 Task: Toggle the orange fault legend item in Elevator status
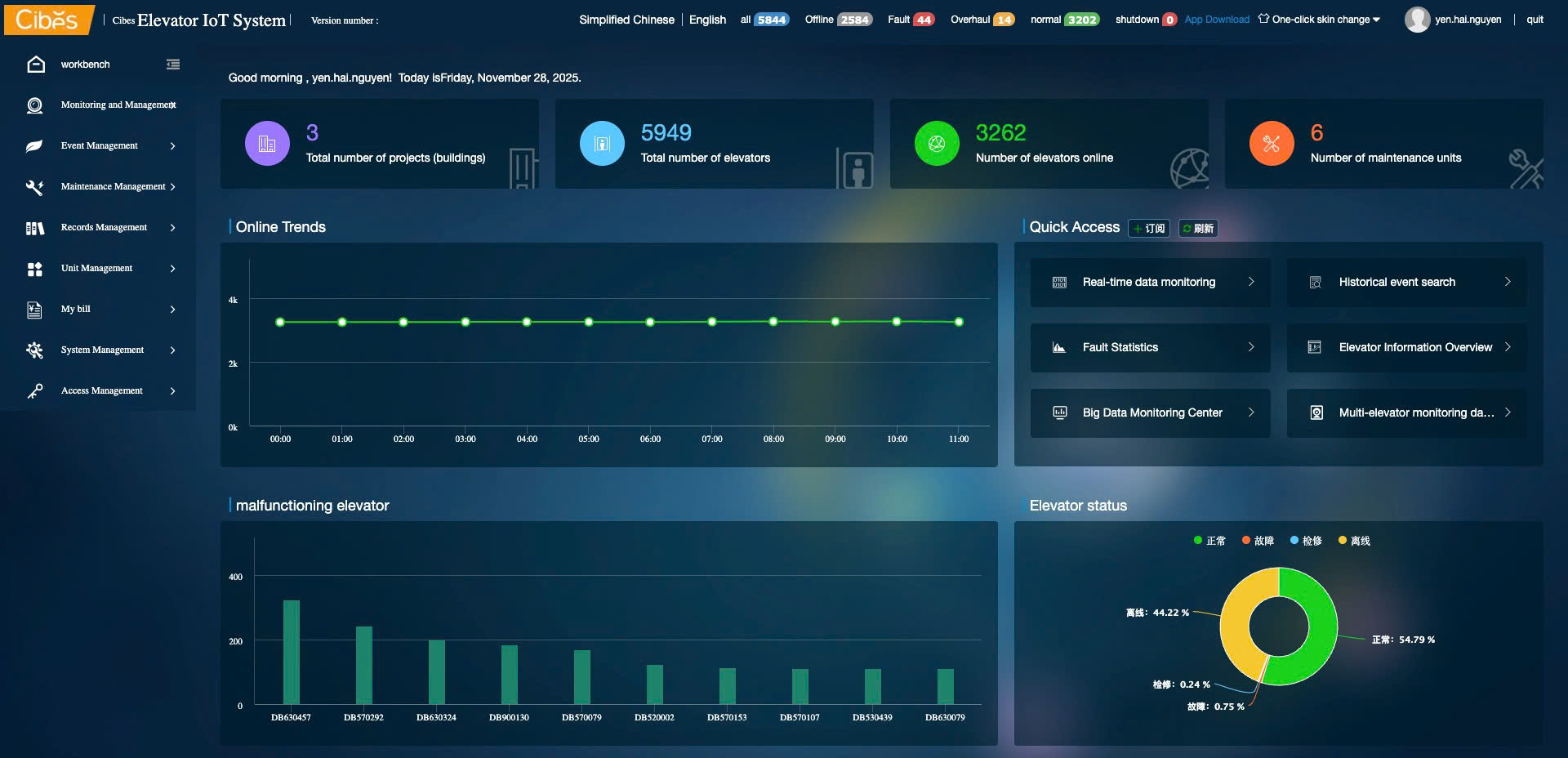[1258, 541]
